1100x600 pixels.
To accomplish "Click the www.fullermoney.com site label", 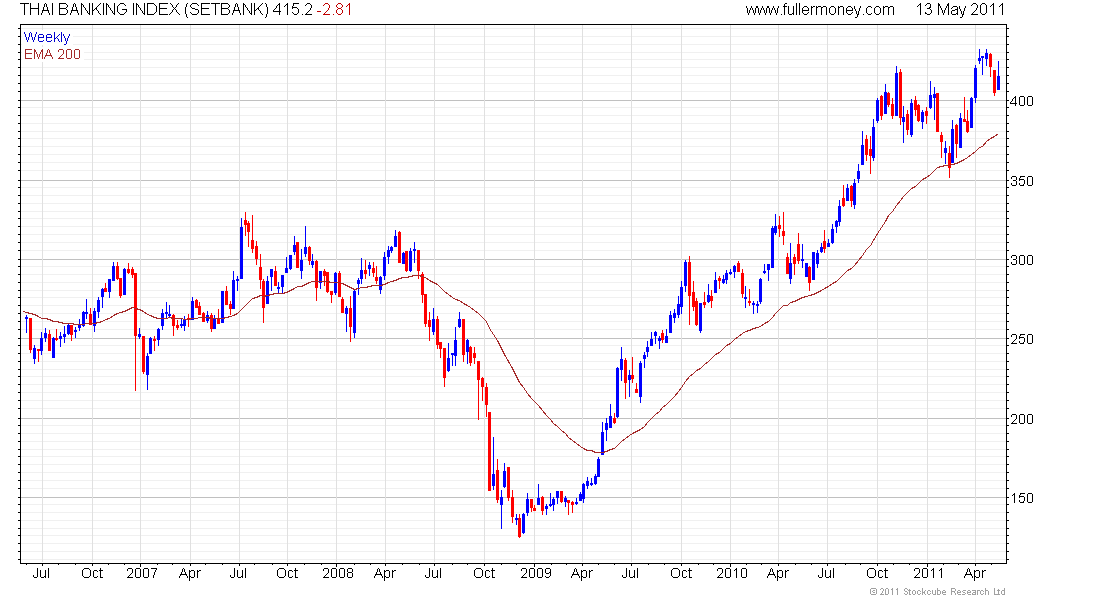I will point(819,10).
